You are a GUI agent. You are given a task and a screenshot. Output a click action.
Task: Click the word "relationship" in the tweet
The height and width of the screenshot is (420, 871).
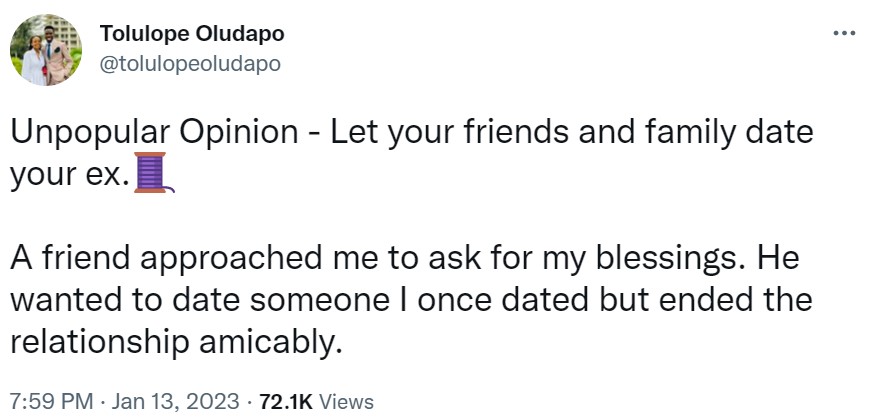click(x=102, y=341)
